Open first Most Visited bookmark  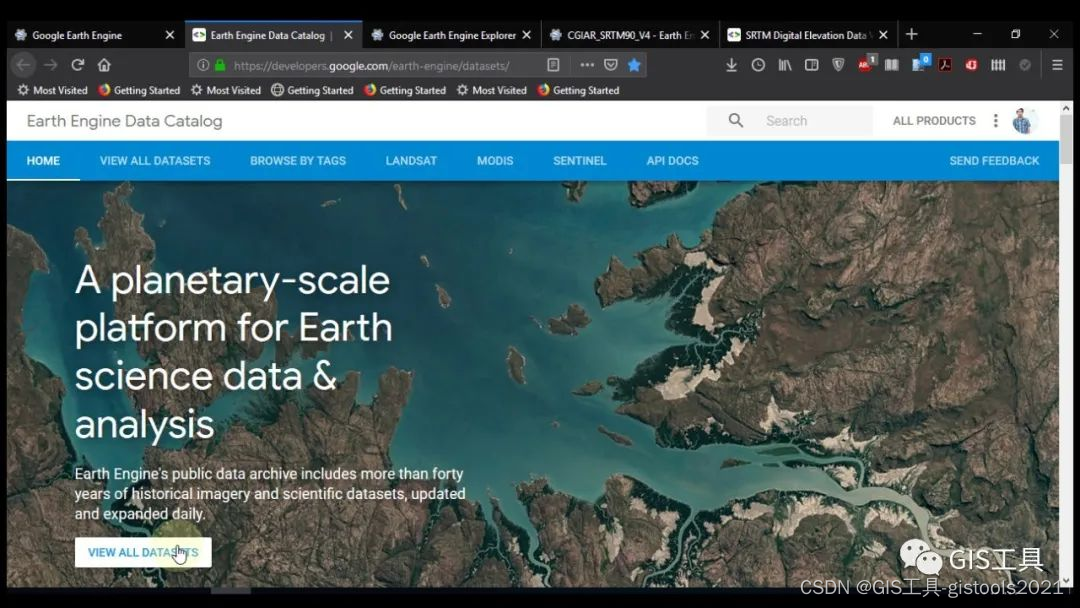point(53,90)
